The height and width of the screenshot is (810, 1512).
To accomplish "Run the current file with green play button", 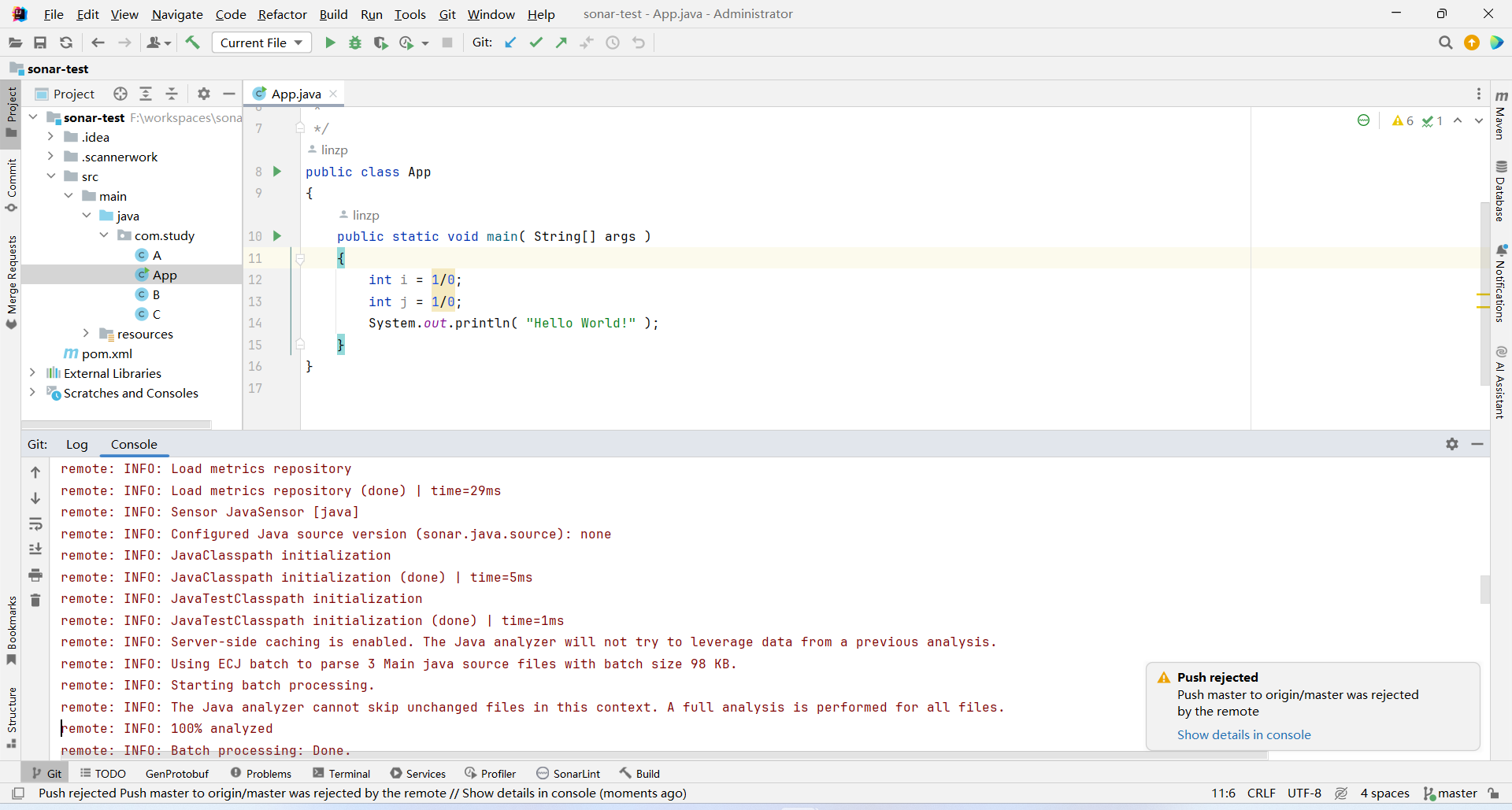I will pyautogui.click(x=330, y=43).
